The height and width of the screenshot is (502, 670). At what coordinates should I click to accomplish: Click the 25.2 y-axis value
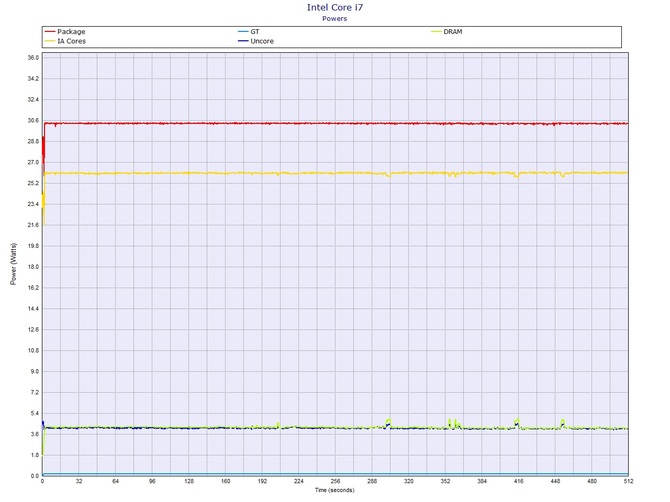click(33, 183)
